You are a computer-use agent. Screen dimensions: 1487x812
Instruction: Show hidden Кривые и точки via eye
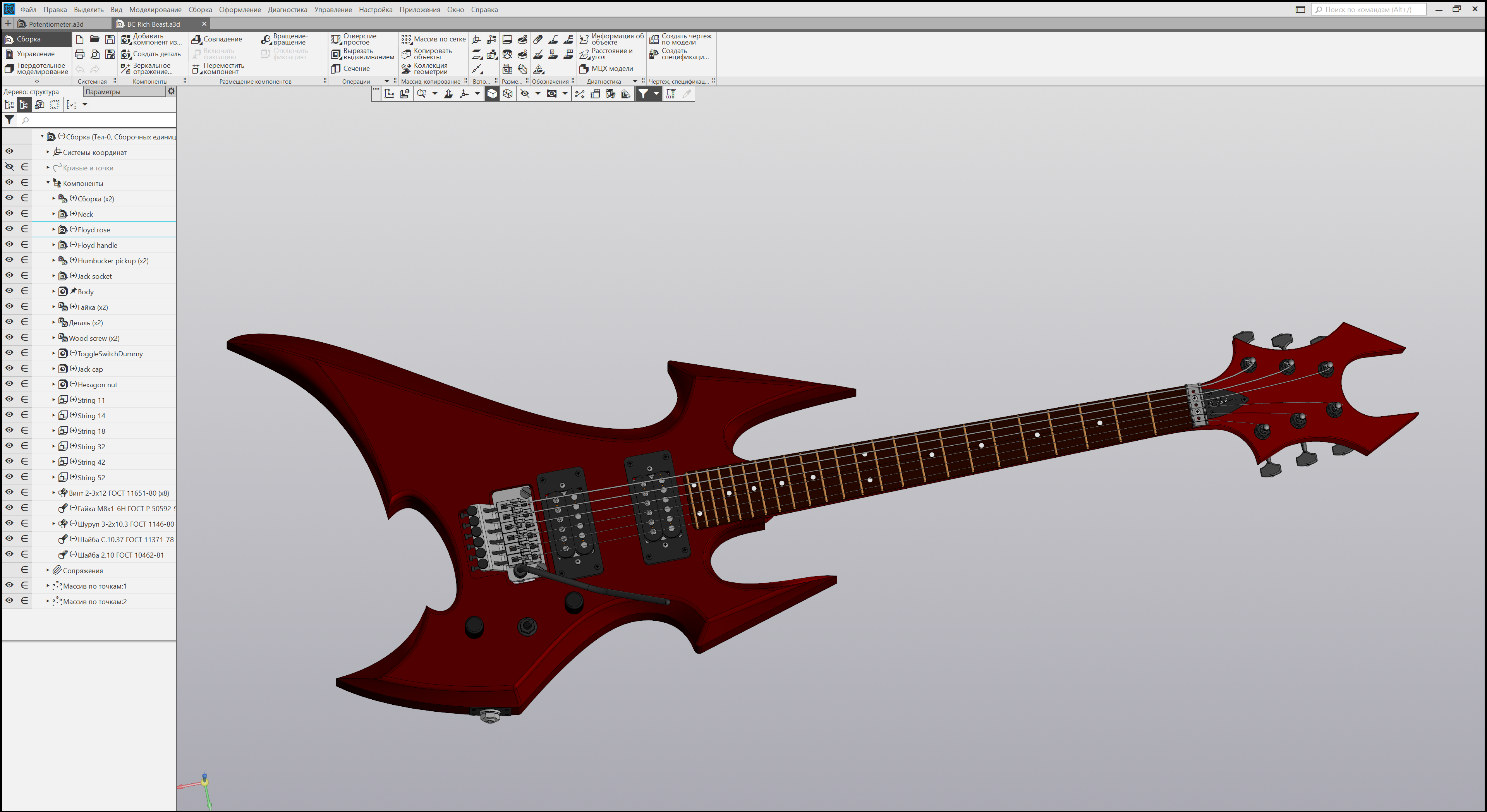(9, 167)
